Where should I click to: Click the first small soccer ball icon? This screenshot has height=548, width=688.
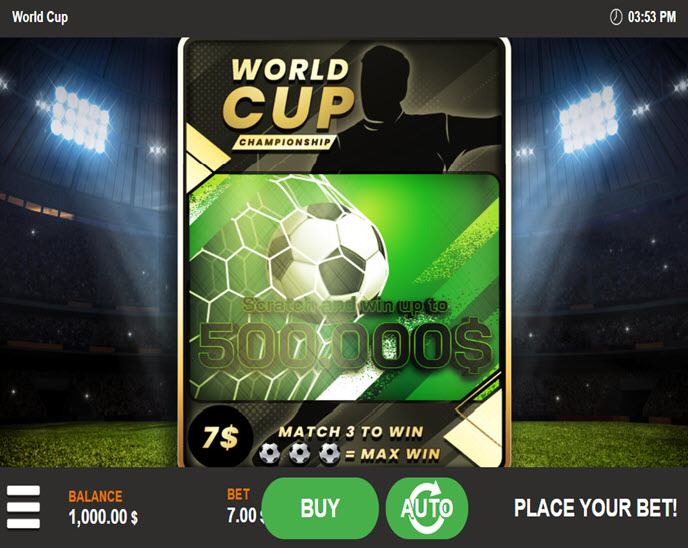click(x=269, y=453)
